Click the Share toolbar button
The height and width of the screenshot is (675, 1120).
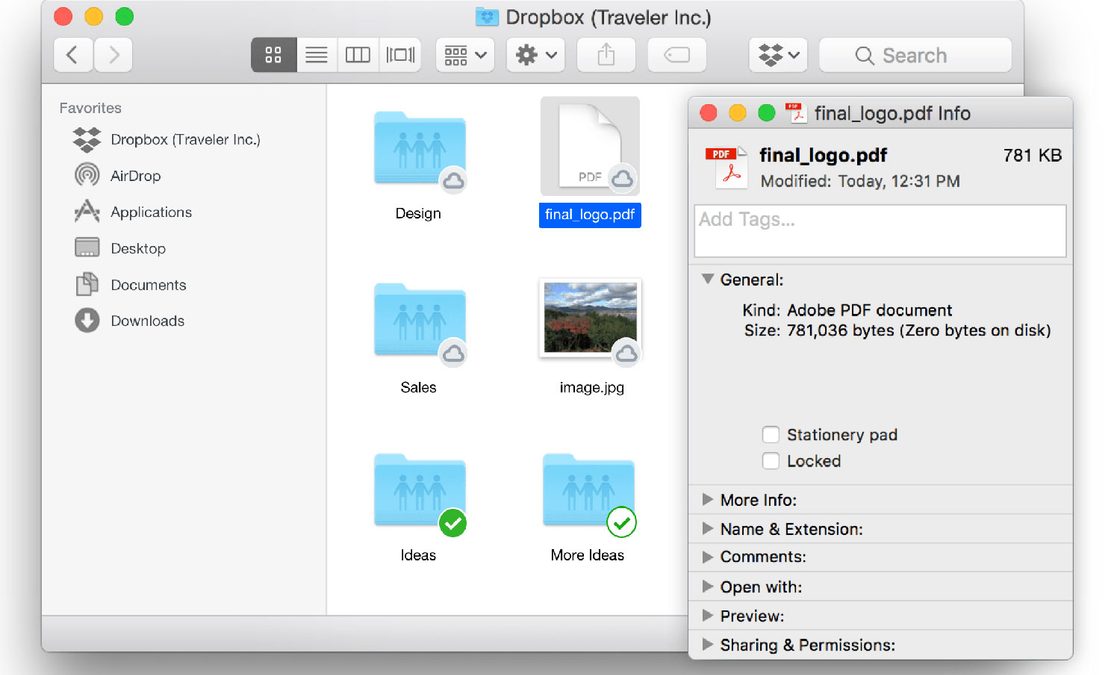606,55
